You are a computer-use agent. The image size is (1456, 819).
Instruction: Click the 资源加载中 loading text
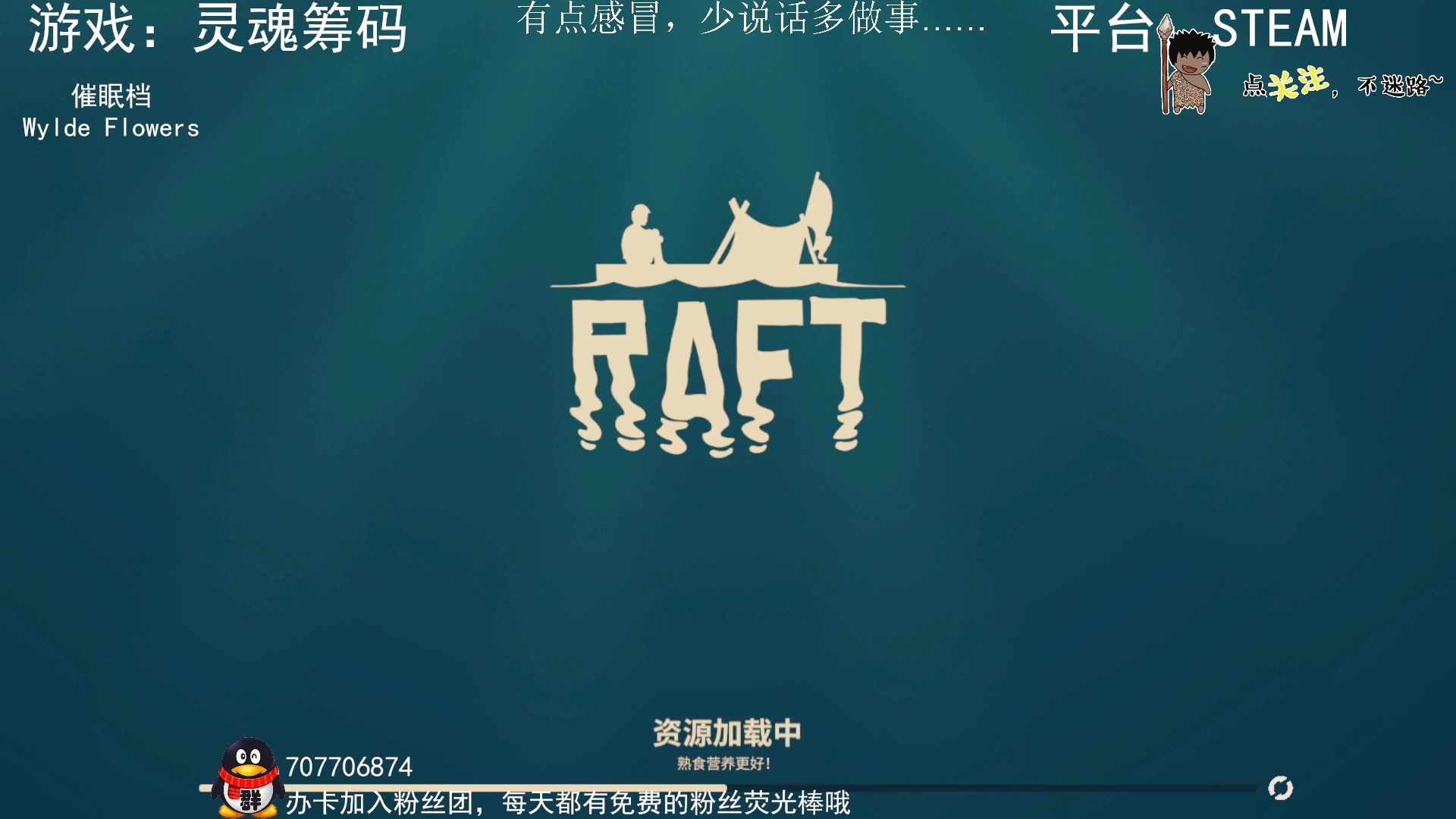point(727,731)
